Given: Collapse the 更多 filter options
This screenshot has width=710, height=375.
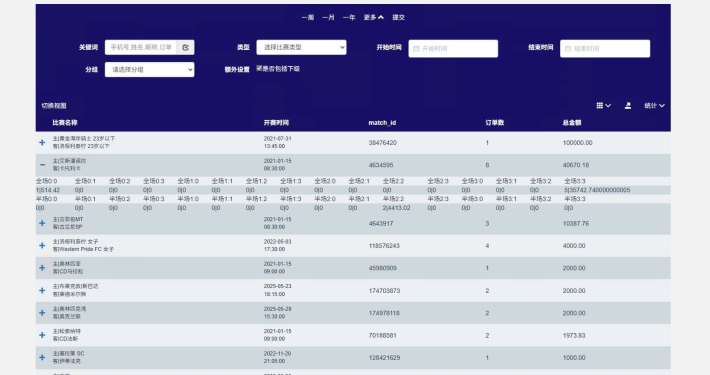Looking at the screenshot, I should 374,17.
